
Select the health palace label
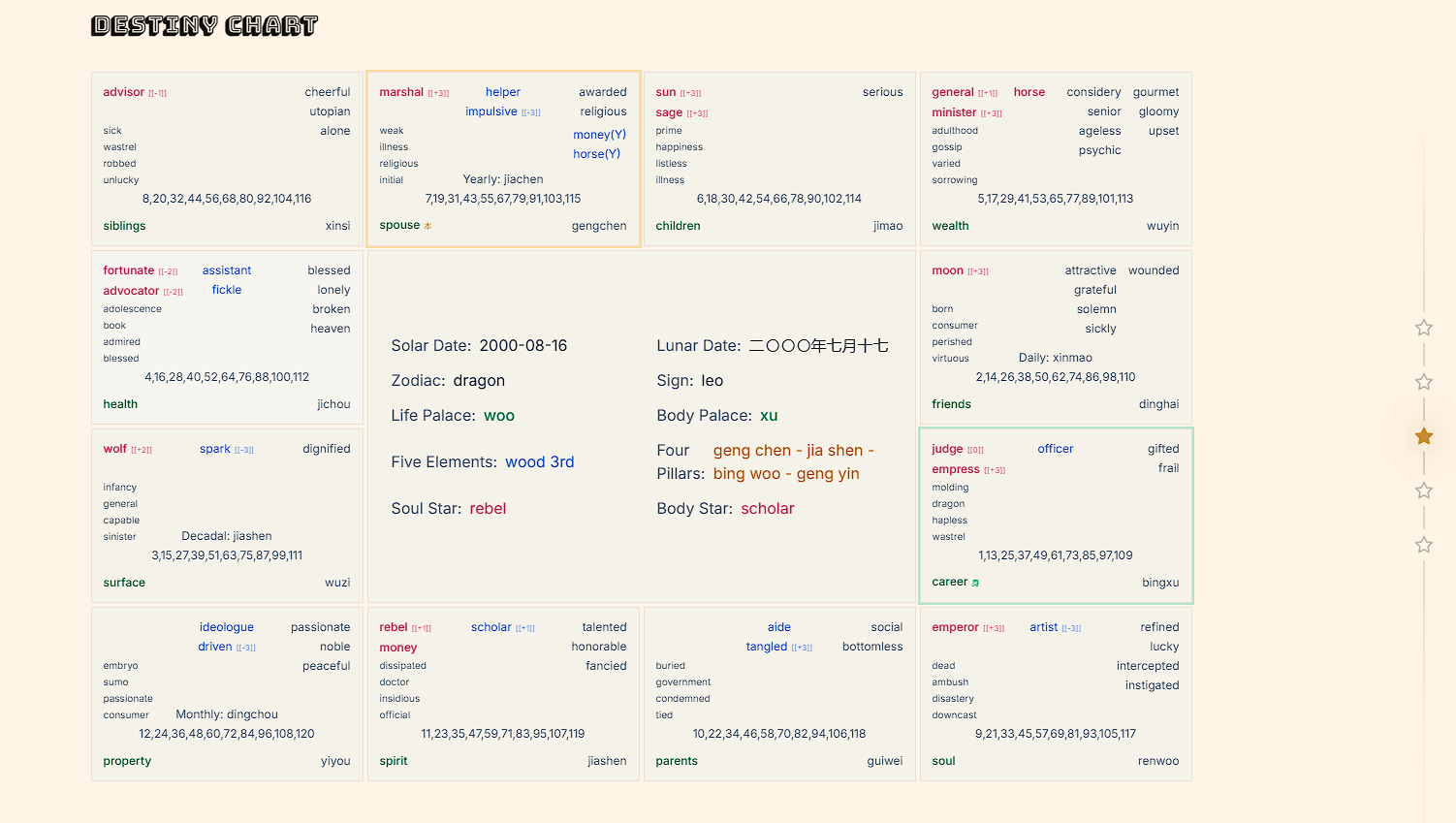click(120, 404)
